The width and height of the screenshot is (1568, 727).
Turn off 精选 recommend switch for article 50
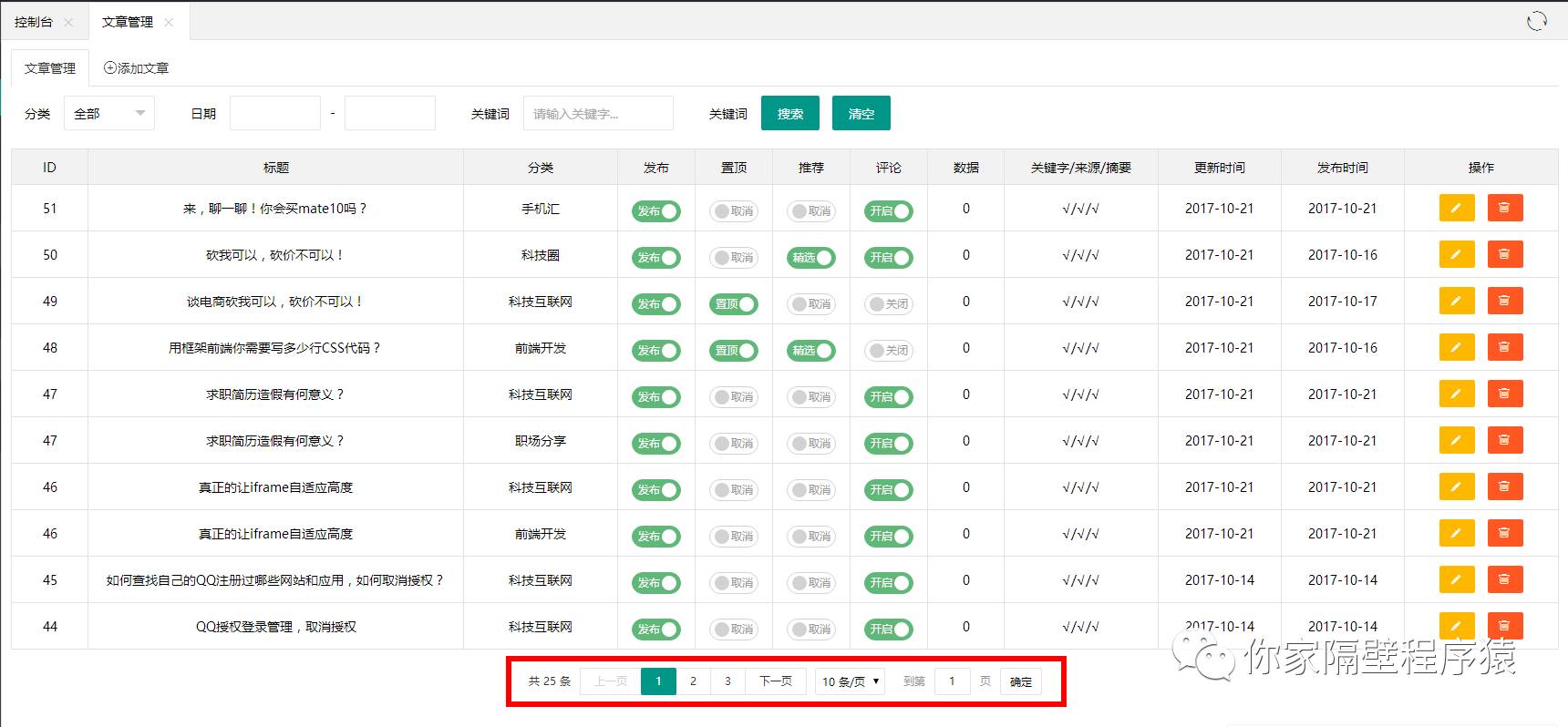[x=811, y=258]
